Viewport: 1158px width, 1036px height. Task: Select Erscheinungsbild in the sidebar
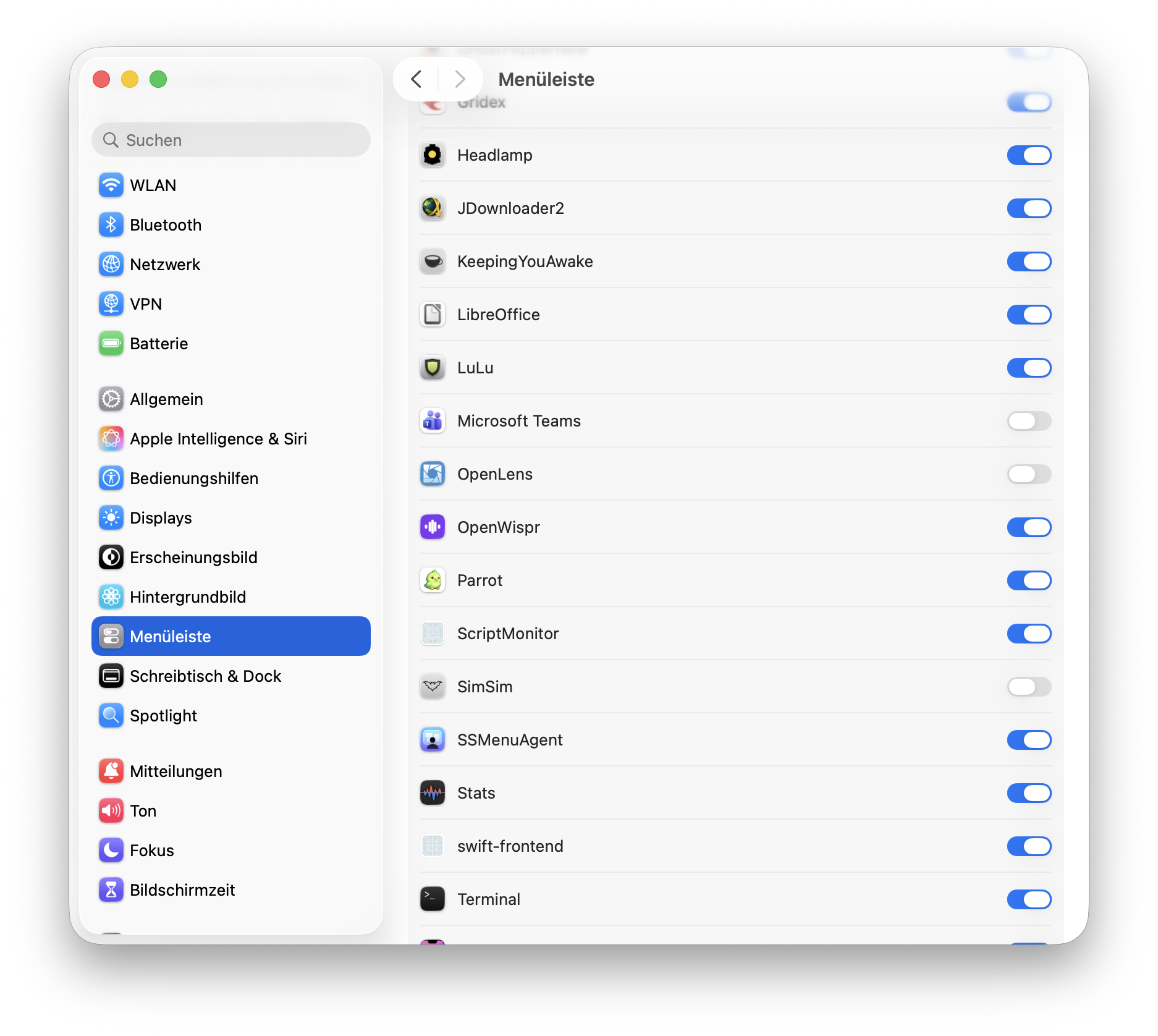[231, 558]
